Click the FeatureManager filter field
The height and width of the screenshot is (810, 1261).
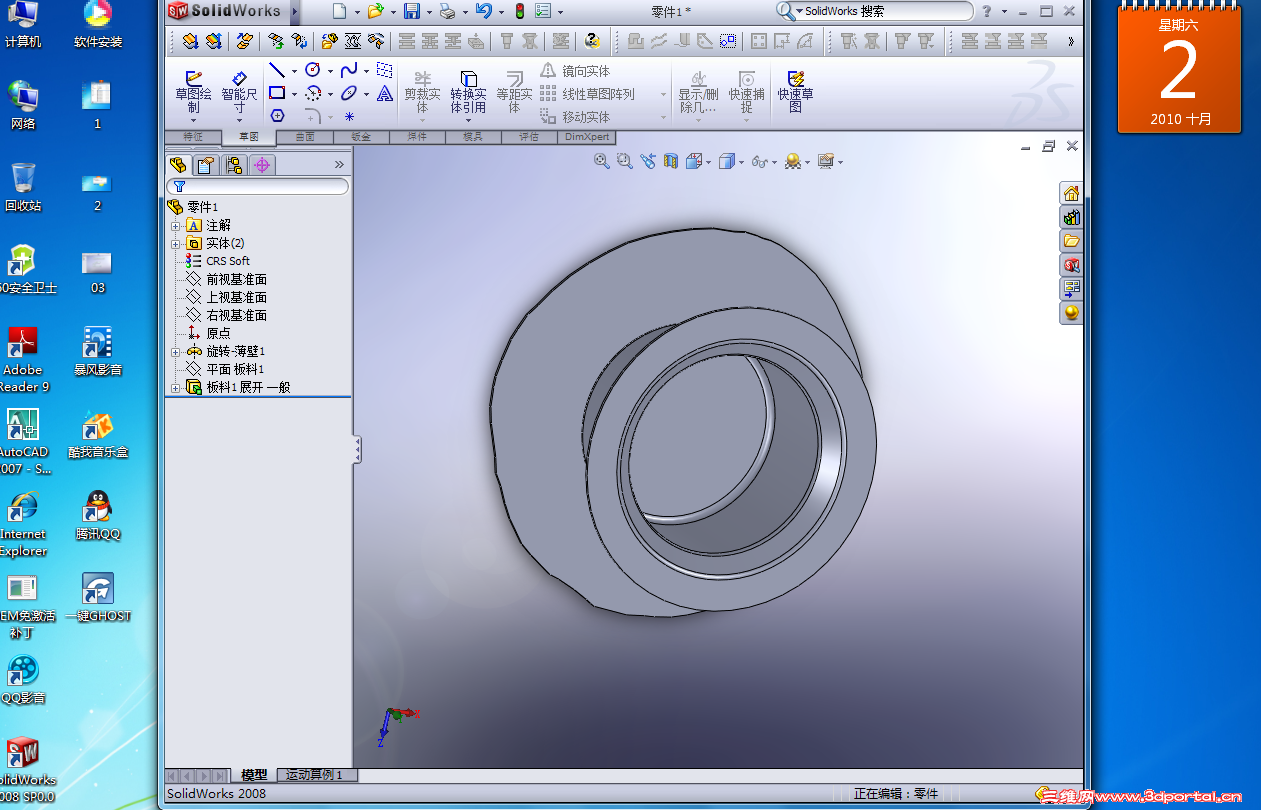(258, 186)
